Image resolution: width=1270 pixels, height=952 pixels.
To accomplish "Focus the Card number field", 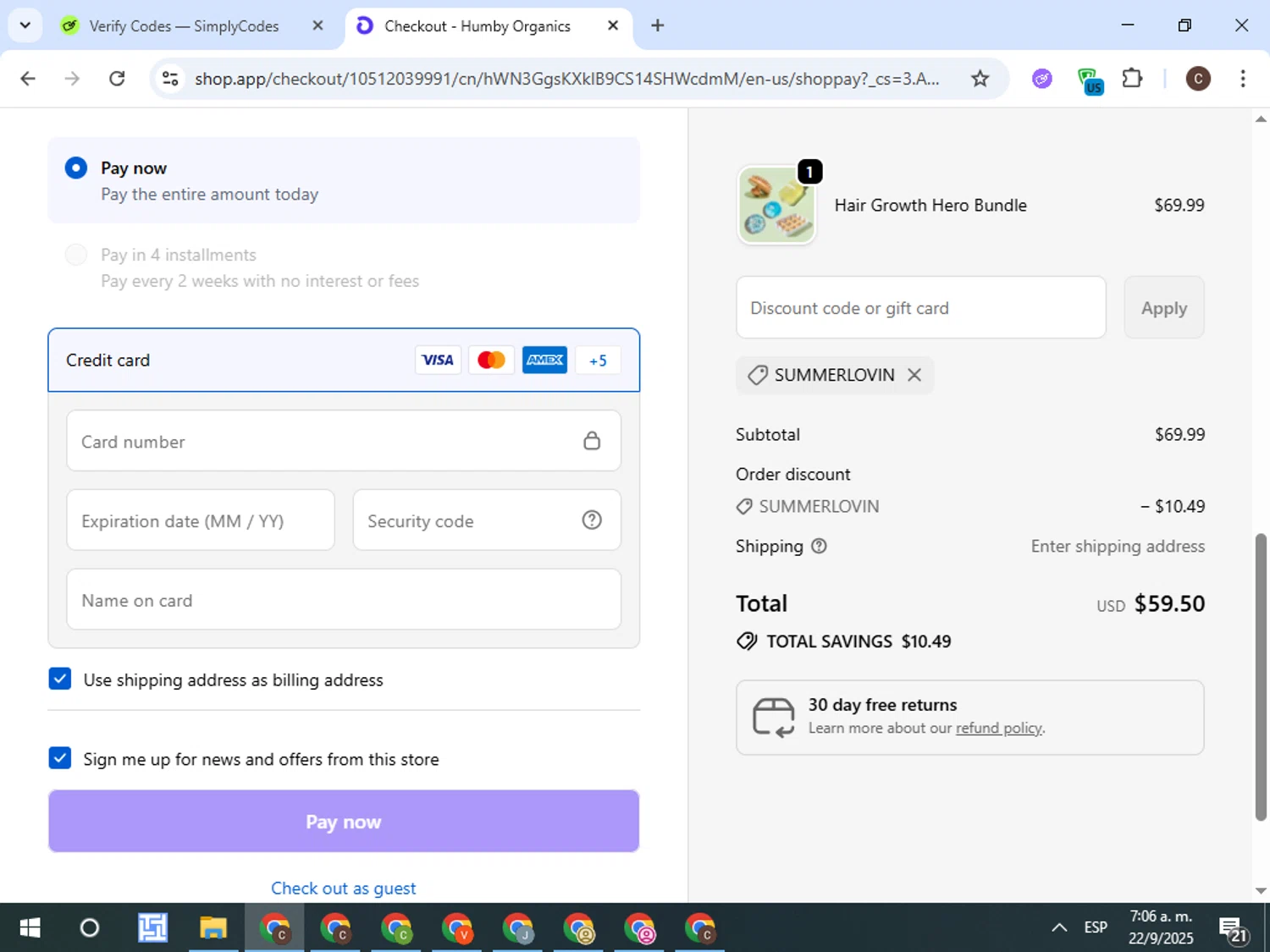I will [x=344, y=441].
